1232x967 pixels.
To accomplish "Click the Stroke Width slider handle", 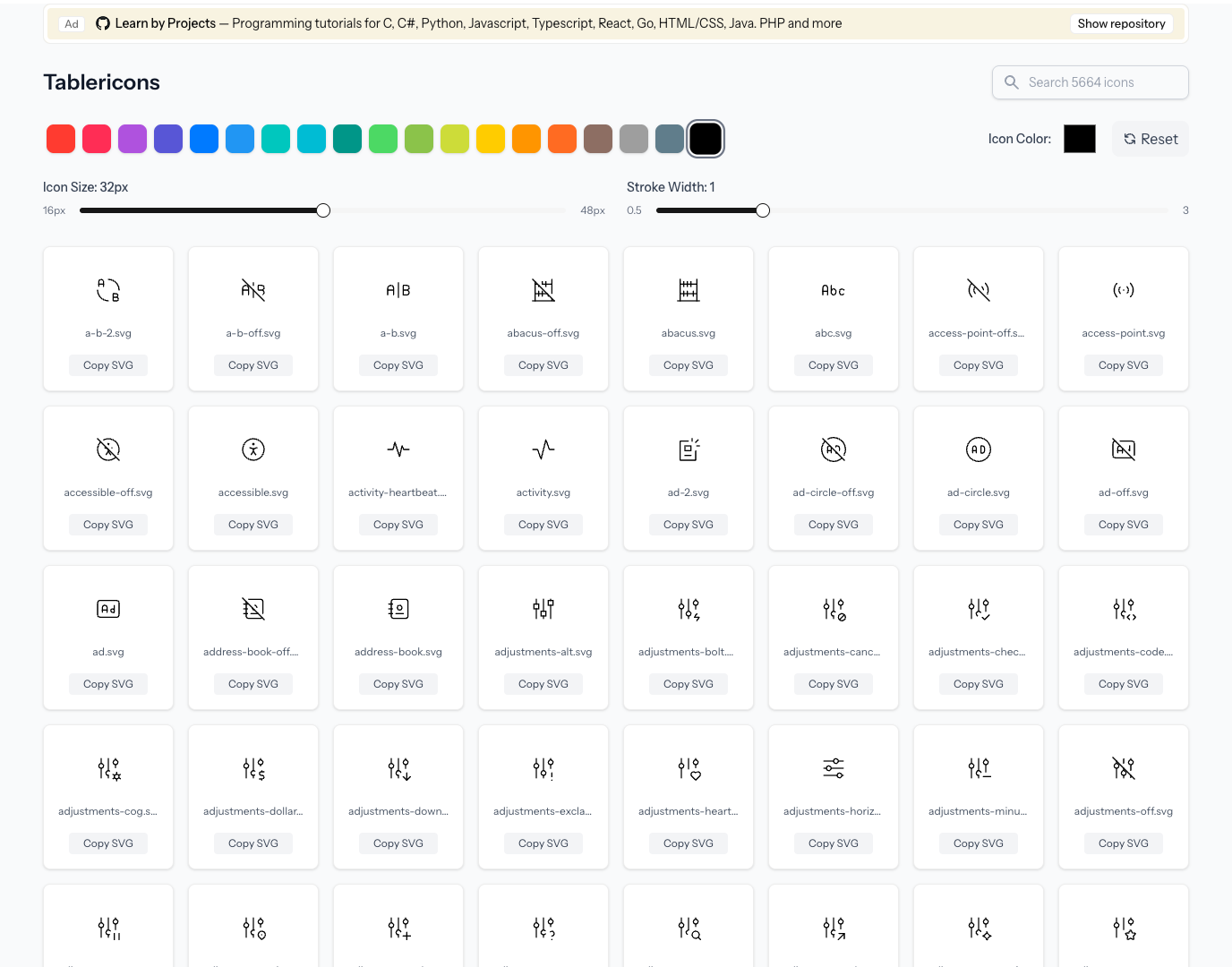I will pos(762,210).
